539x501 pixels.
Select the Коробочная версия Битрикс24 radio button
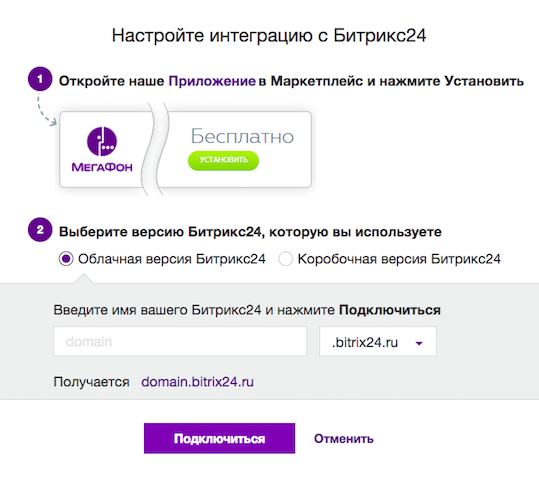tap(285, 259)
